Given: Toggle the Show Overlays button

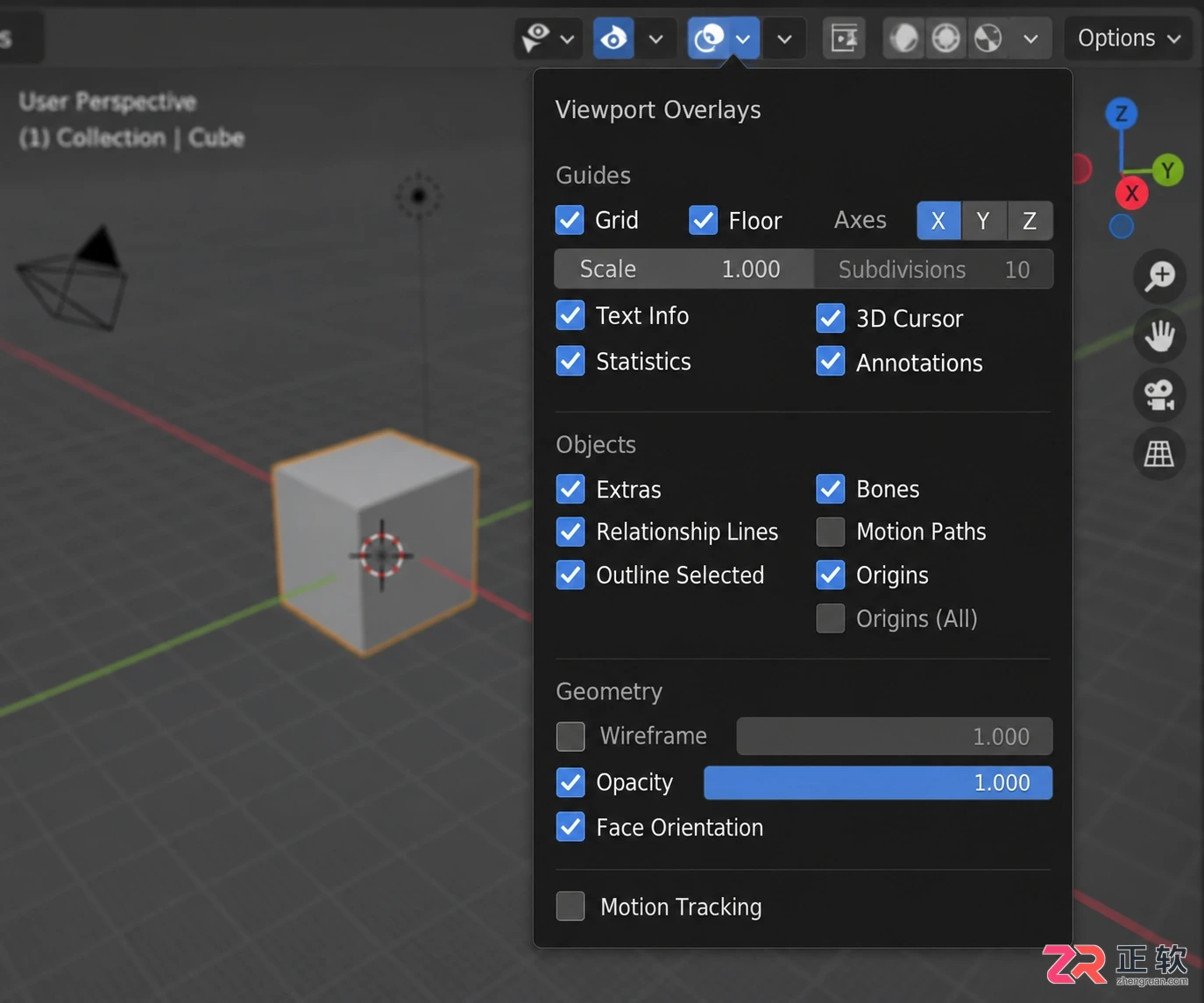Looking at the screenshot, I should coord(709,39).
